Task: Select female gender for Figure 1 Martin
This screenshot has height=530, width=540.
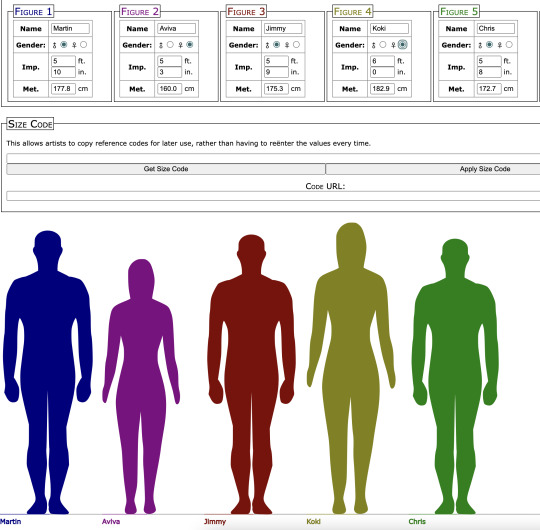Action: click(83, 45)
